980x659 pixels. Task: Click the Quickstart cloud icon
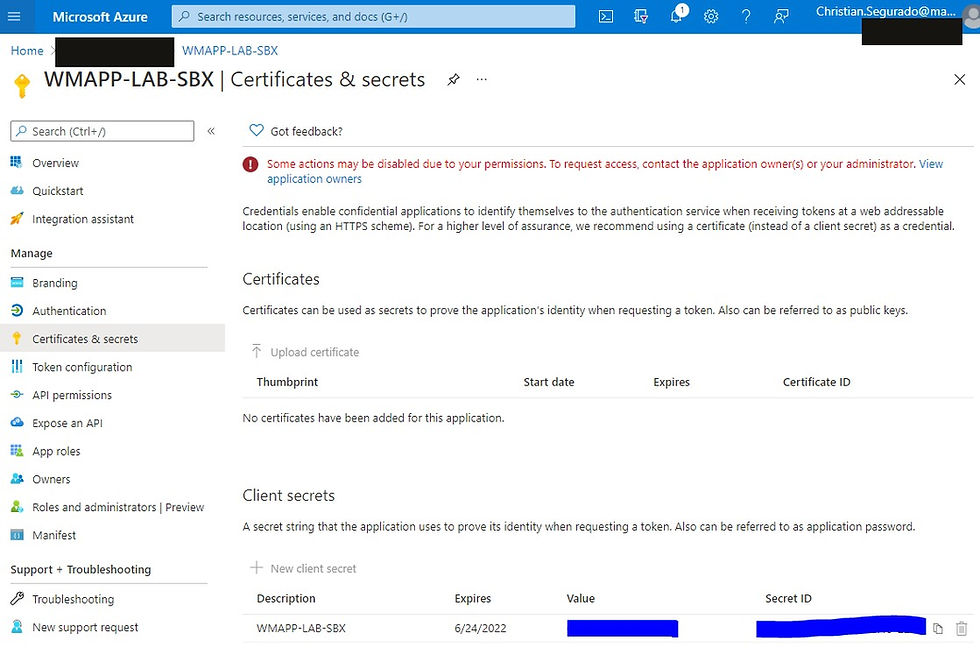tap(17, 191)
